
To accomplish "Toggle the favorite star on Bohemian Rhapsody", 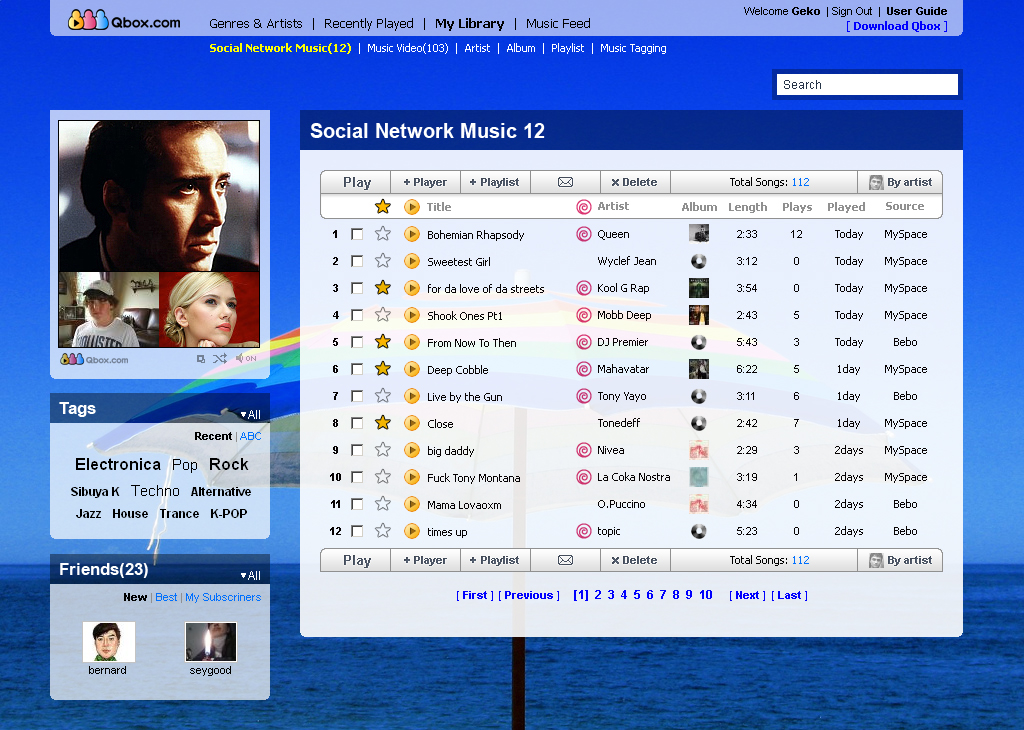I will (383, 234).
